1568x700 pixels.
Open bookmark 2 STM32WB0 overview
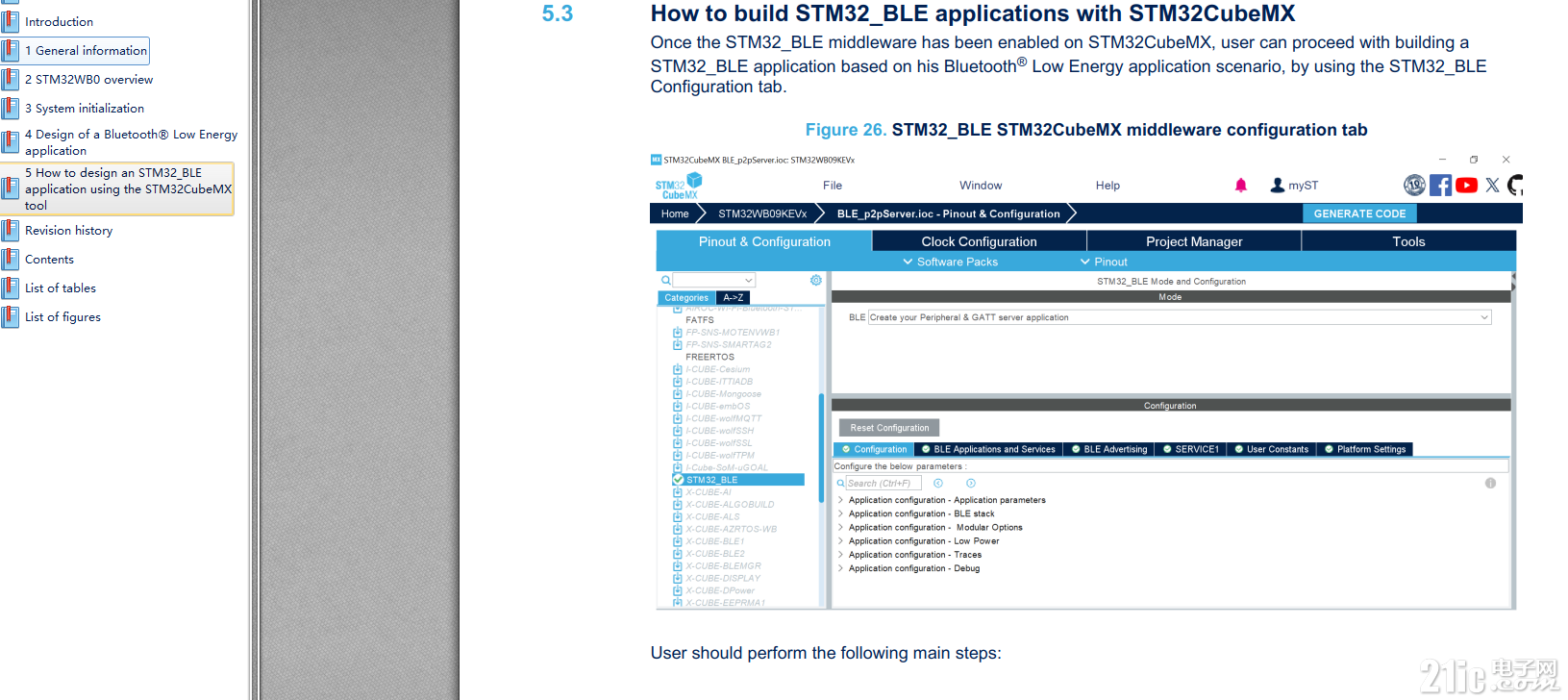88,79
